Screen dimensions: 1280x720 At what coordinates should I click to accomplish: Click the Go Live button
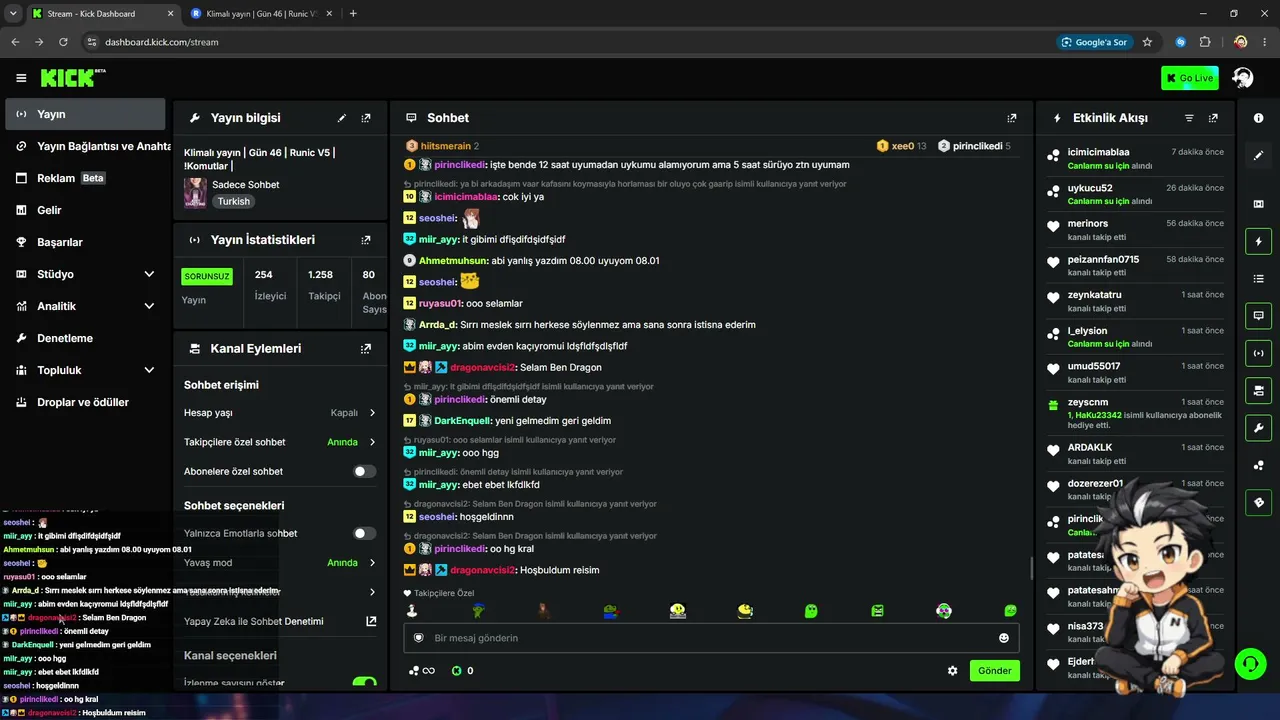tap(1190, 78)
